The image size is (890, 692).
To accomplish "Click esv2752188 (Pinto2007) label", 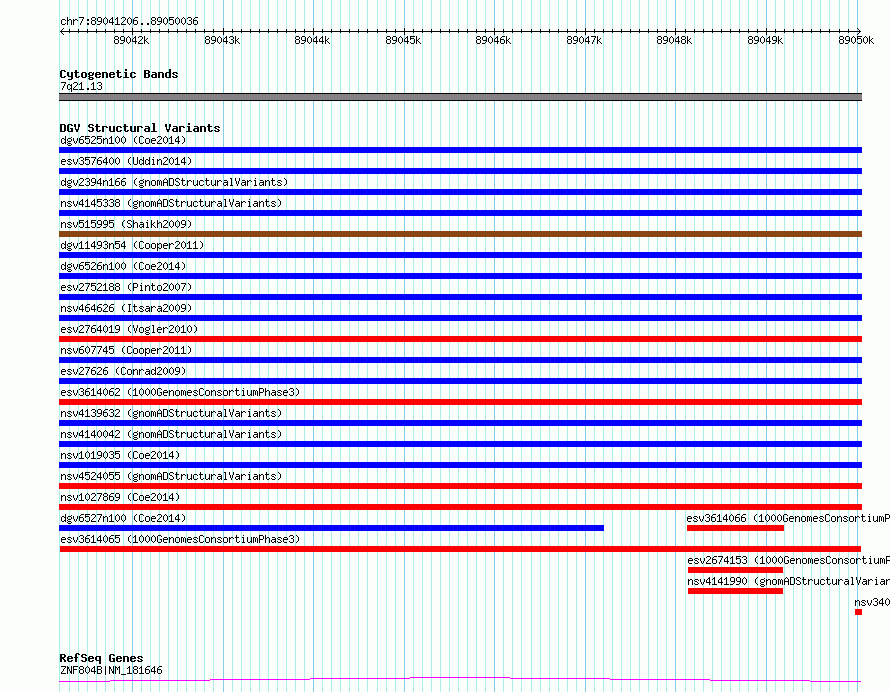I will [x=126, y=287].
